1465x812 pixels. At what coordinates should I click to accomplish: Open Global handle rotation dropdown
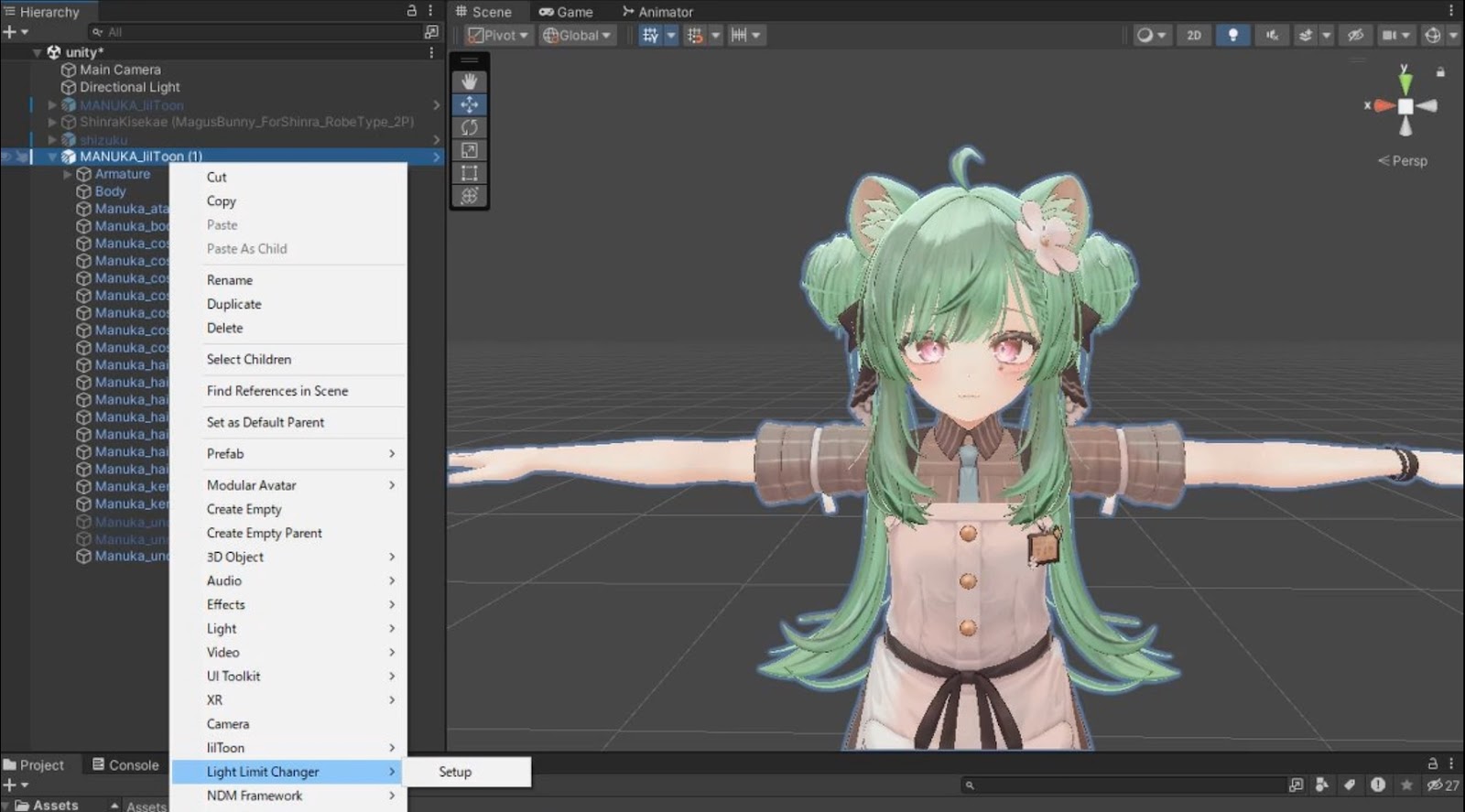pos(577,35)
